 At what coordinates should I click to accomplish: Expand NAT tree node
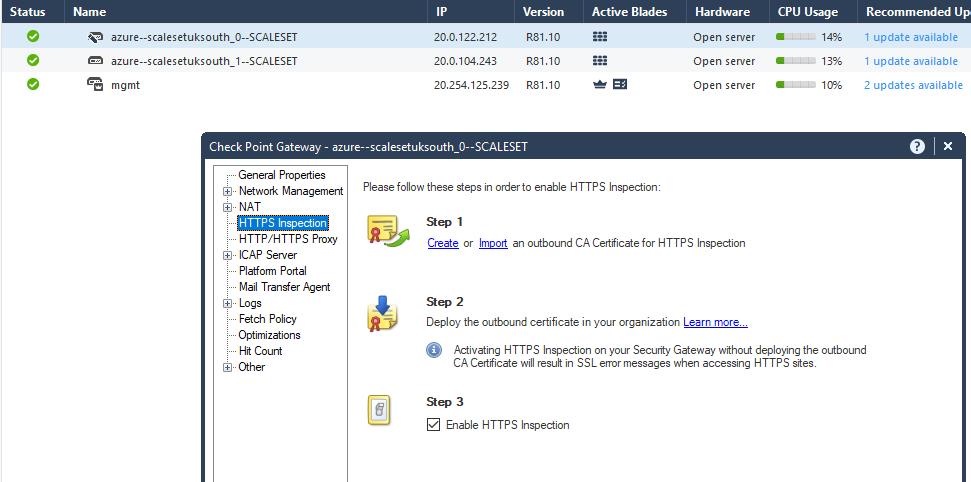pos(227,208)
